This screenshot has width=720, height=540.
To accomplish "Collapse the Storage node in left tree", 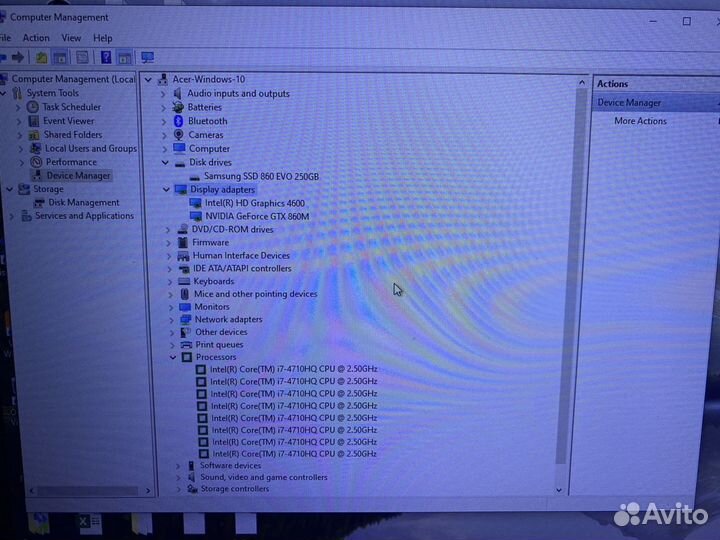I will click(x=10, y=189).
